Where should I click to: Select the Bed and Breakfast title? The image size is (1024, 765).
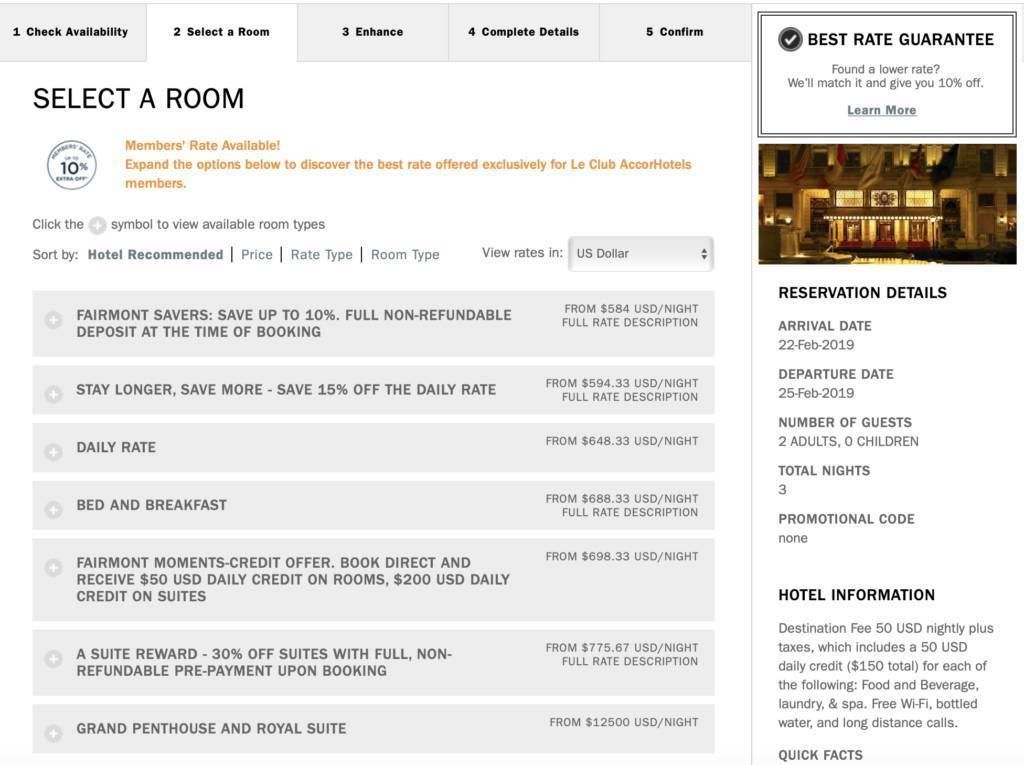(152, 505)
